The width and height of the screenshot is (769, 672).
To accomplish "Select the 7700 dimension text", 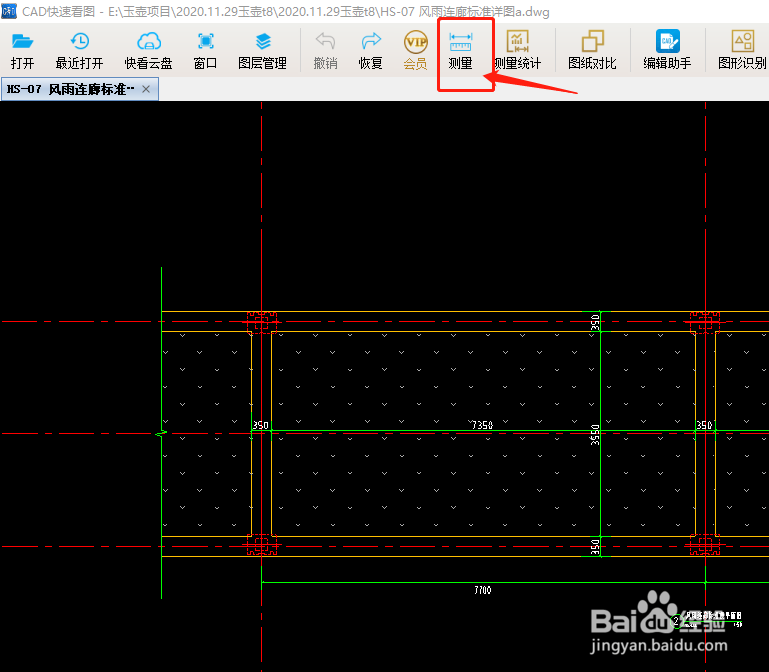I will [x=483, y=590].
